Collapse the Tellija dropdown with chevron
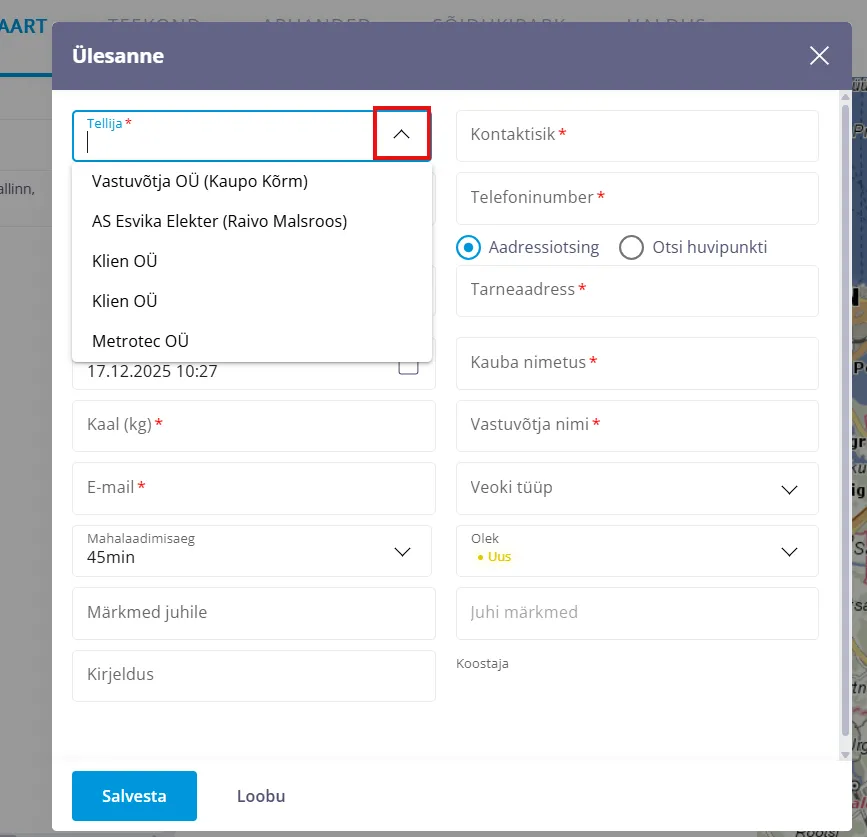 click(402, 134)
